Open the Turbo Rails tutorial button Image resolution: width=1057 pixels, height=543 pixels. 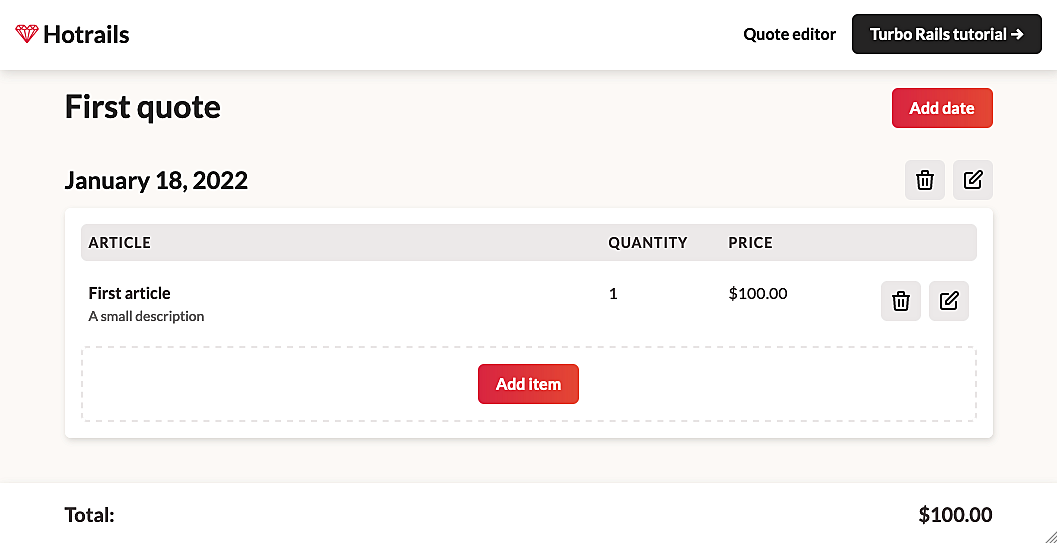[946, 34]
